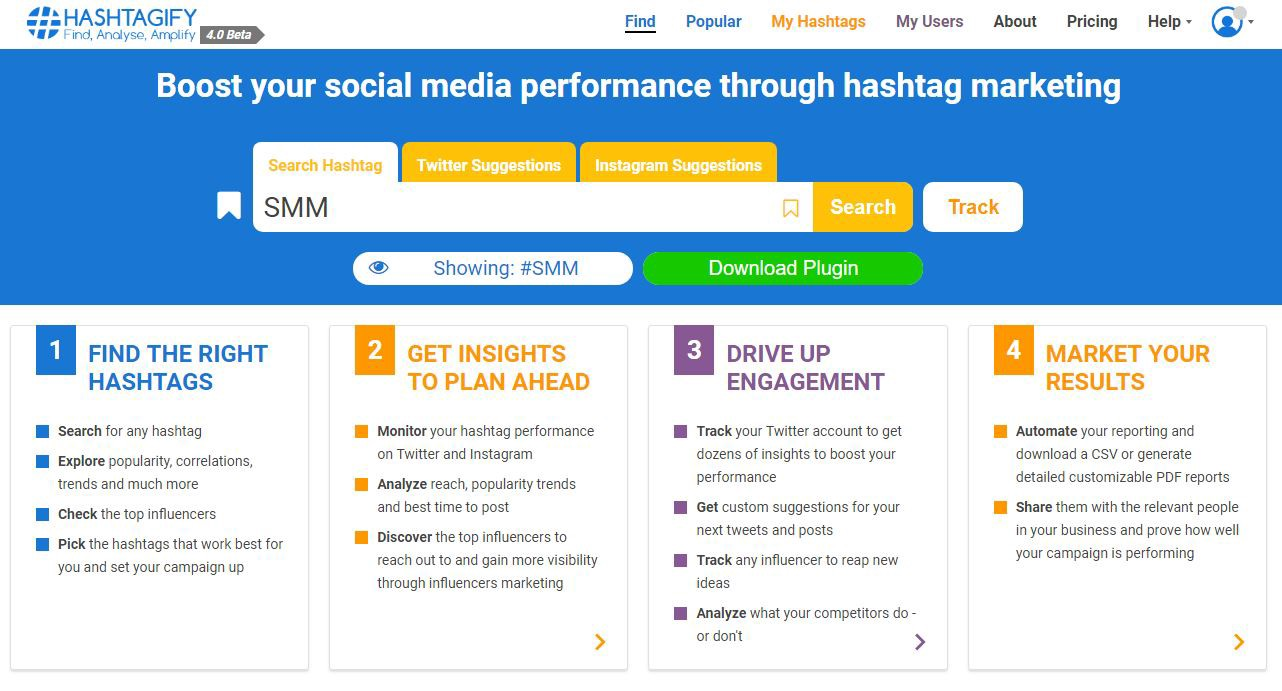Click the 4.0 Beta version badge

click(x=231, y=35)
